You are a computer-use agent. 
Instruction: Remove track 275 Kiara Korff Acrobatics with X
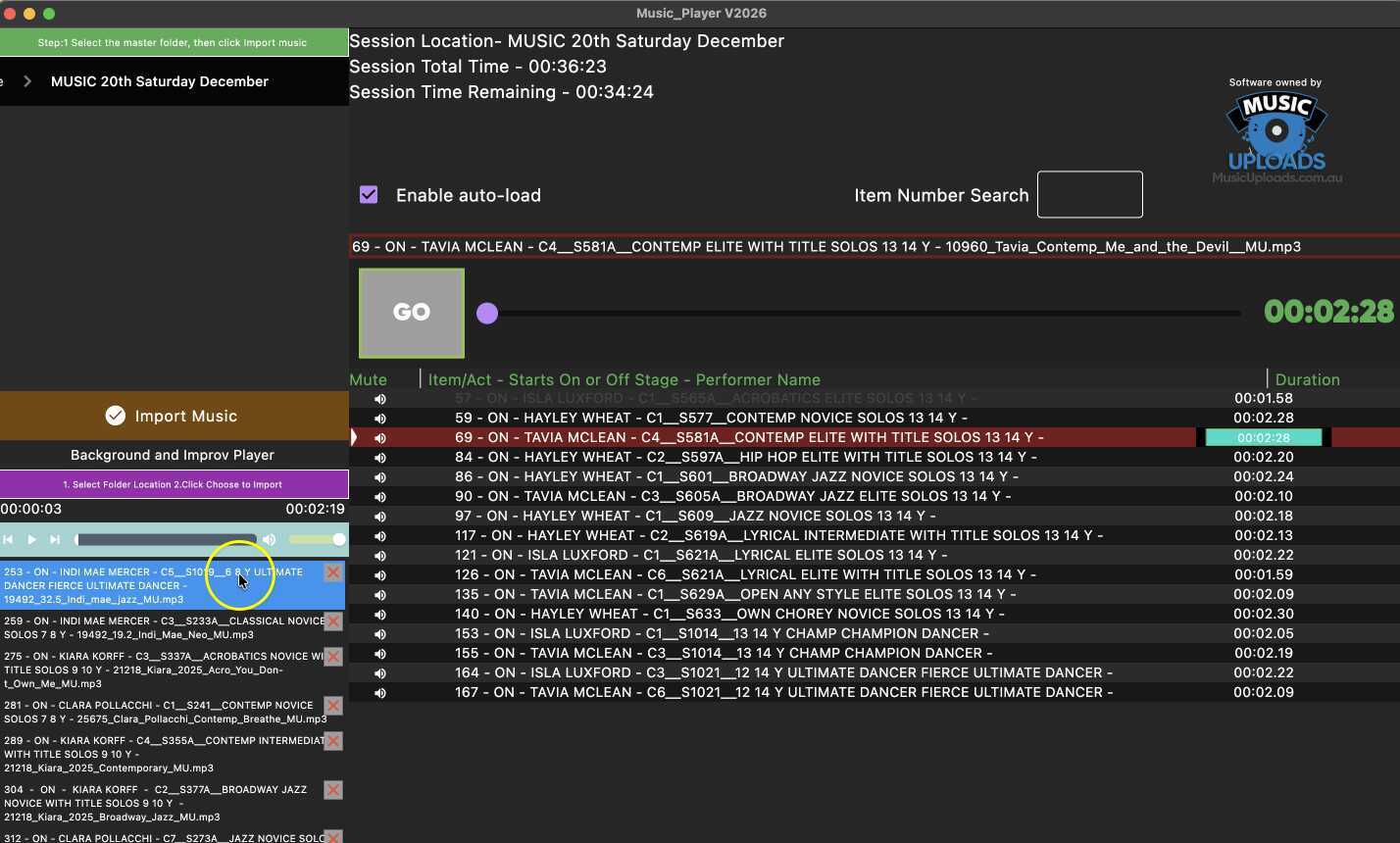tap(333, 657)
